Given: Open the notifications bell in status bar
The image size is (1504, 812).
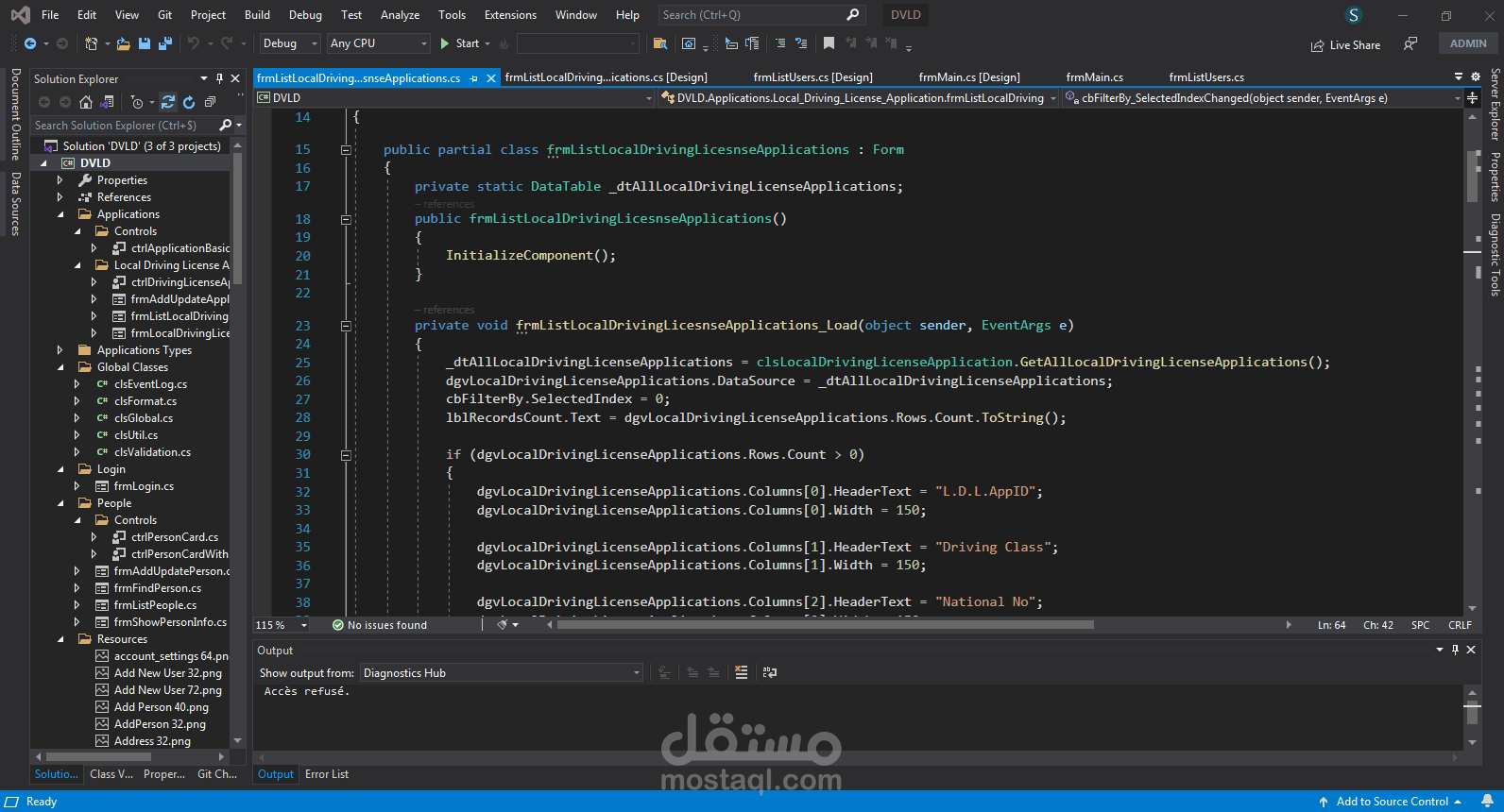Looking at the screenshot, I should [1487, 801].
